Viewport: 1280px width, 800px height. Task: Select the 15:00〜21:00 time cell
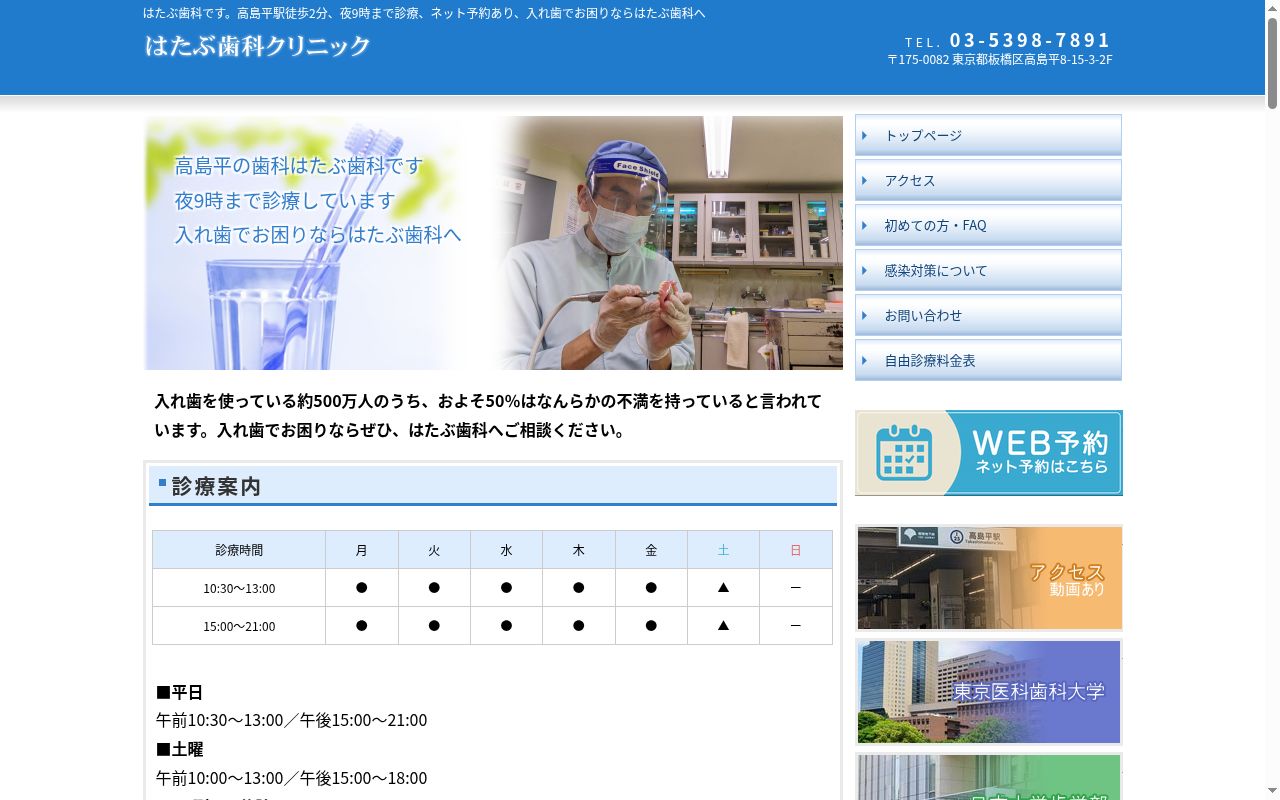(239, 626)
